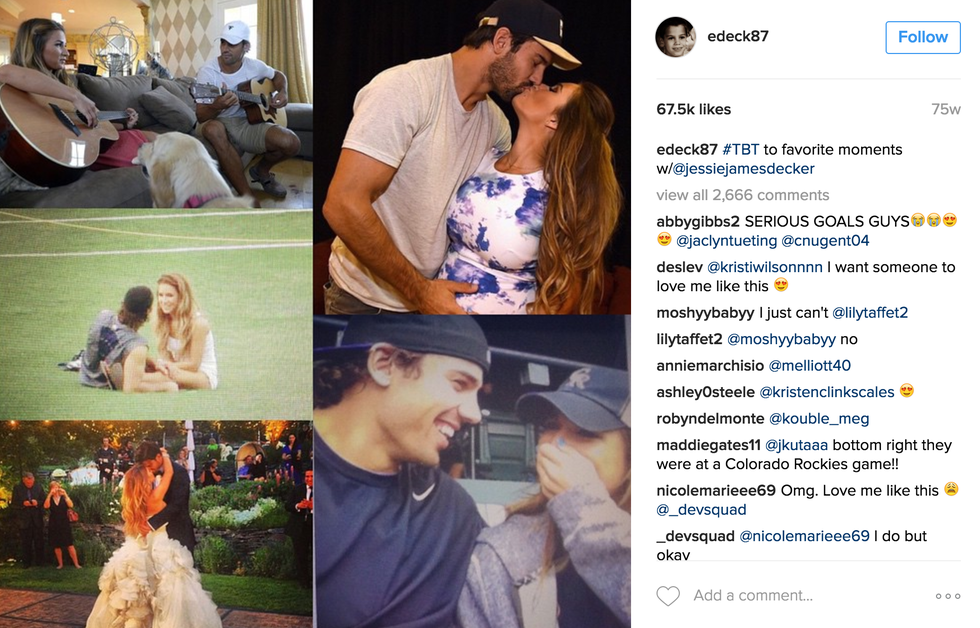The height and width of the screenshot is (628, 980).
Task: Open the @kristenclinkscales mention
Action: [826, 392]
